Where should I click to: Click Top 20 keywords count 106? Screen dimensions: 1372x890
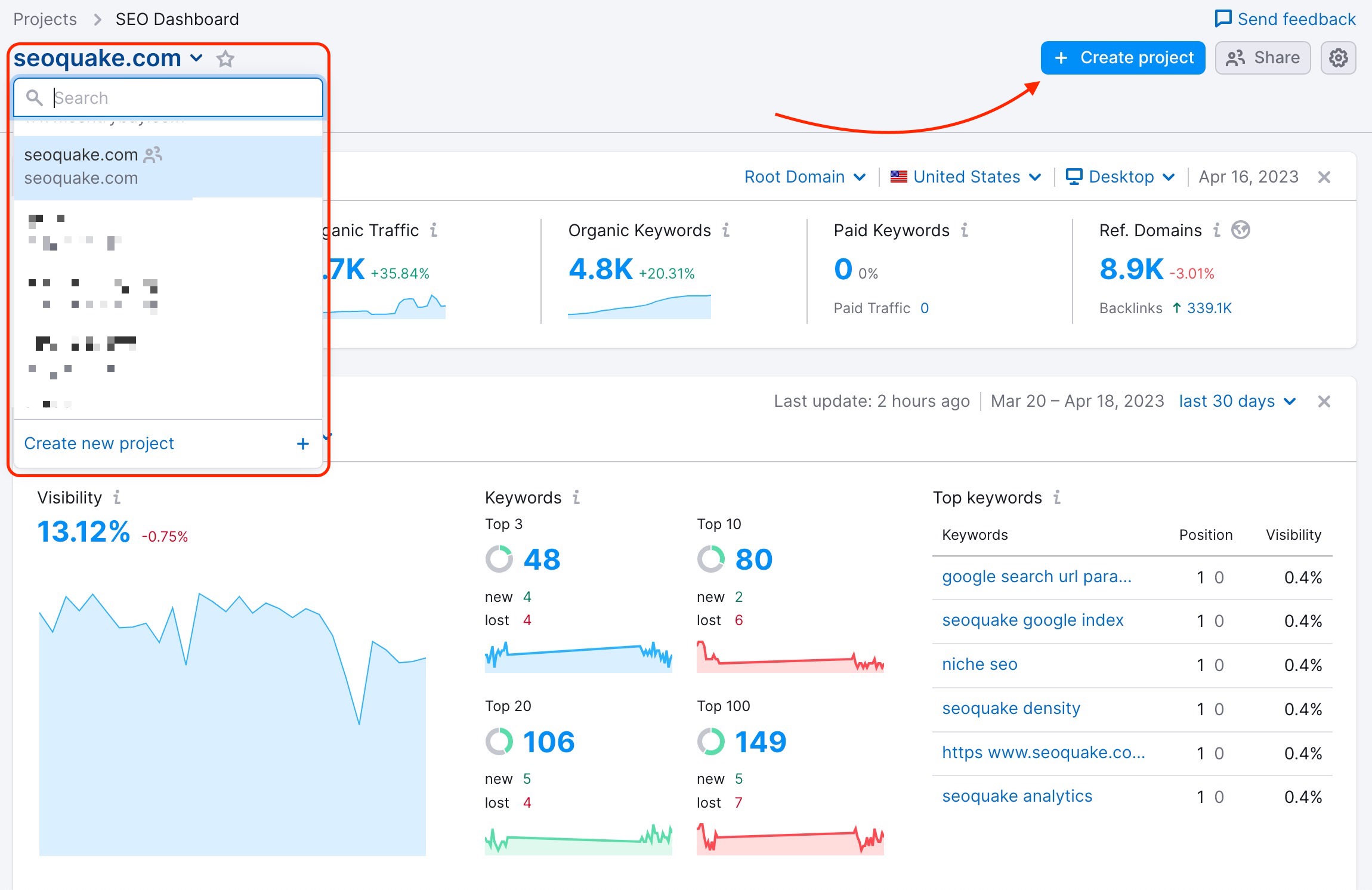pyautogui.click(x=548, y=741)
